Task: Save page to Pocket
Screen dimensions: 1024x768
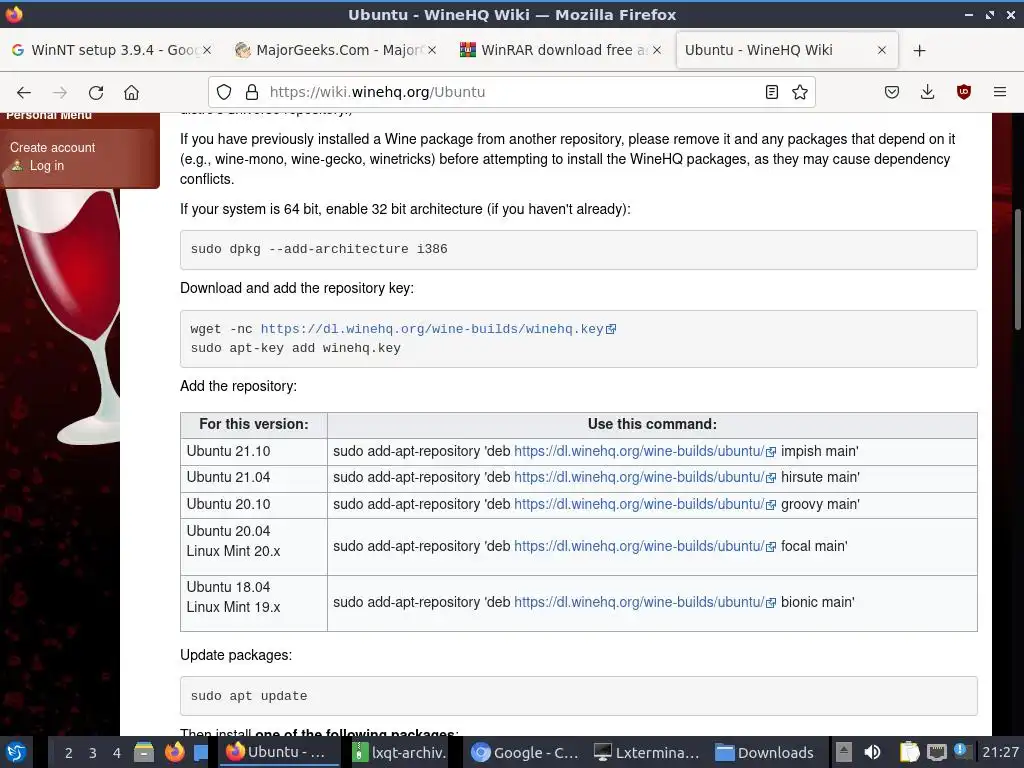Action: pos(891,92)
